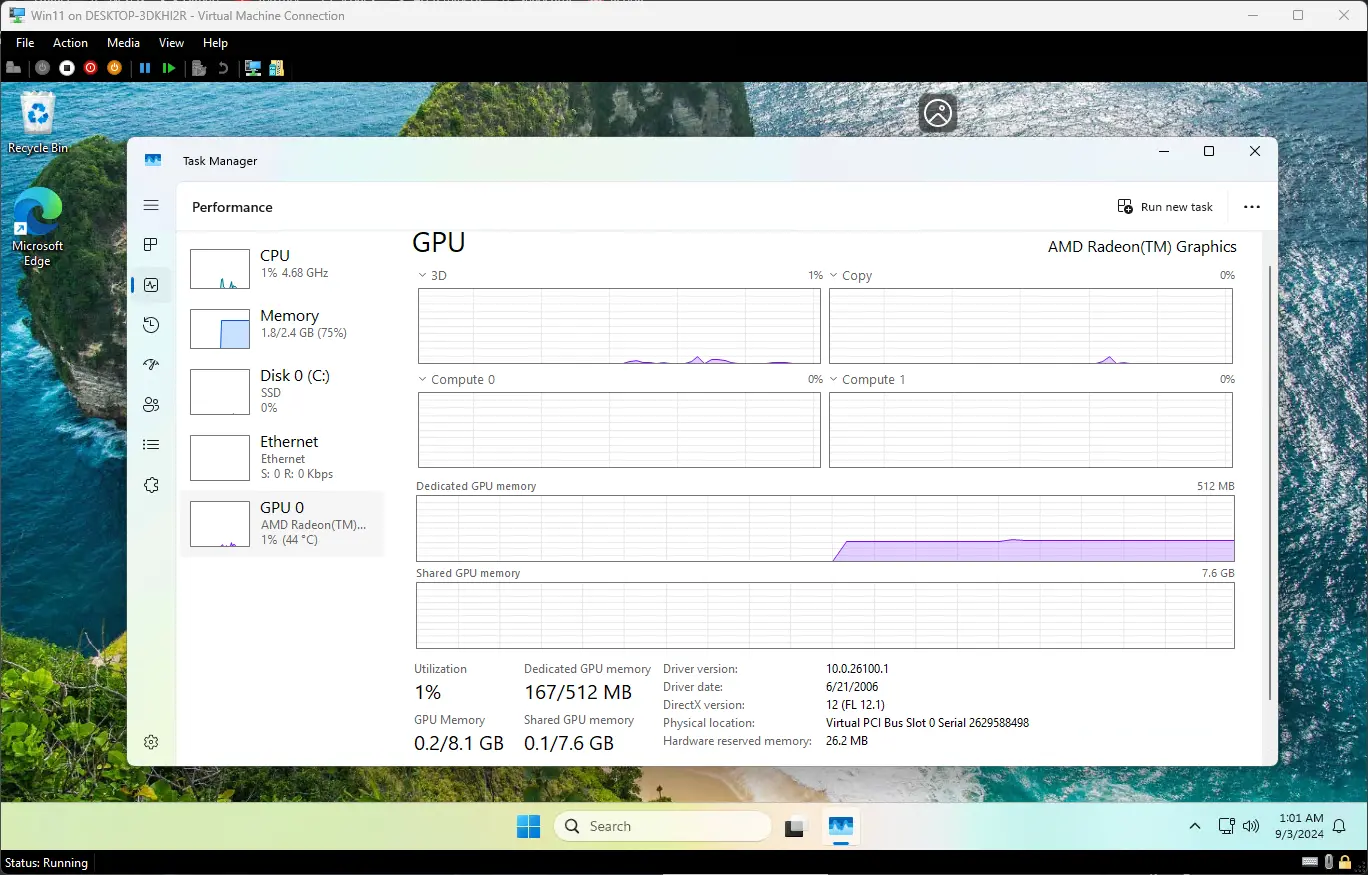Click the Dedicated GPU memory graph
The height and width of the screenshot is (875, 1368).
(825, 528)
